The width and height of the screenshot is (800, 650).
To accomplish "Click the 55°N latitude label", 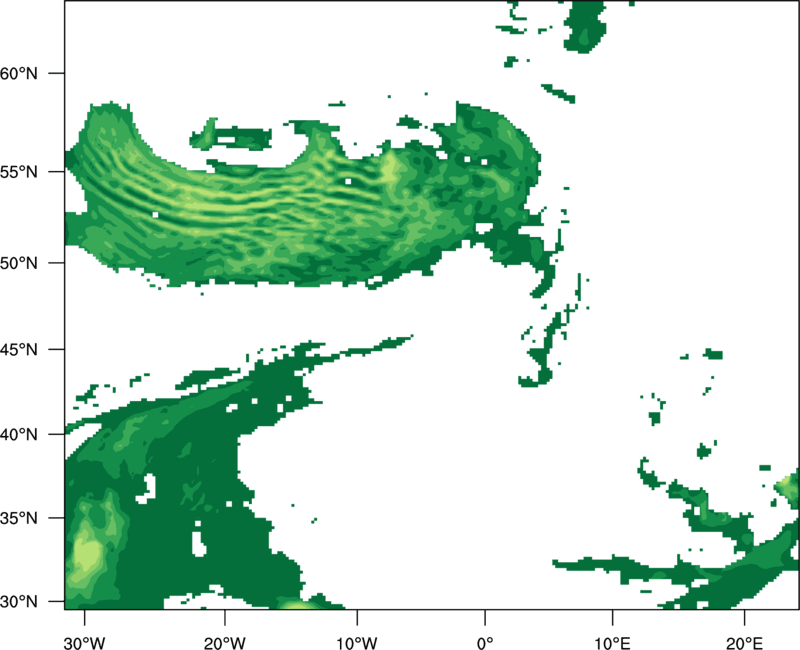I will pos(19,172).
